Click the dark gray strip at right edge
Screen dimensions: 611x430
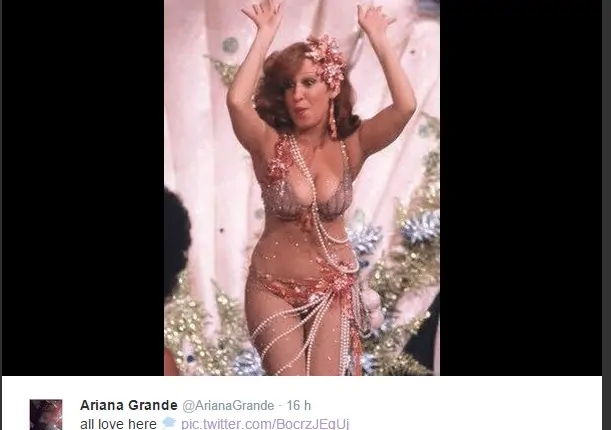pyautogui.click(x=606, y=215)
